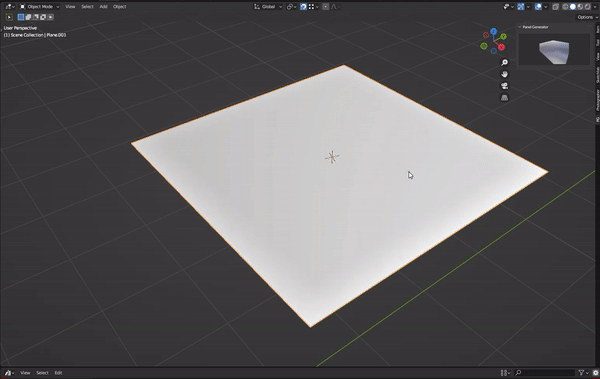Viewport: 600px width, 379px height.
Task: Click the Panel Generator preview thumbnail
Action: [x=554, y=49]
